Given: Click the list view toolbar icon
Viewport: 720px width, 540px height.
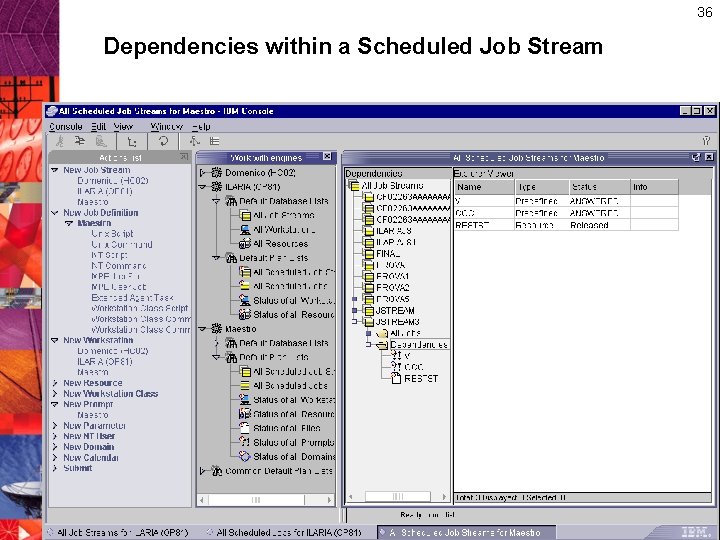Looking at the screenshot, I should coord(214,141).
